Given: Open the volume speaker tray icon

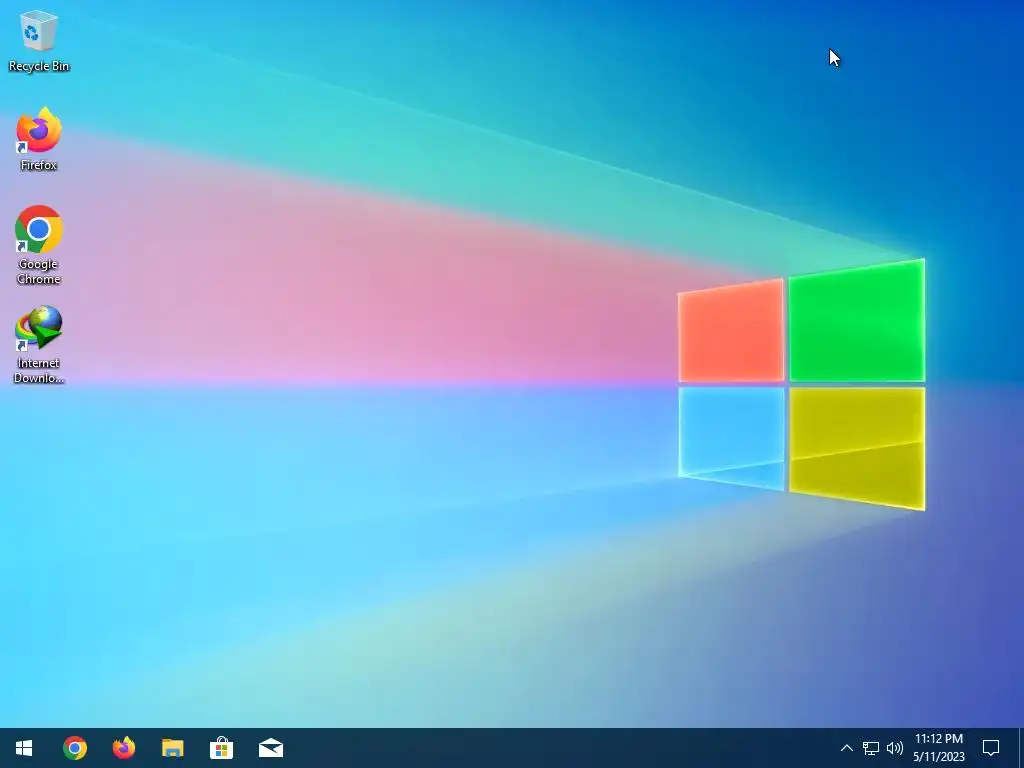Looking at the screenshot, I should (x=895, y=748).
